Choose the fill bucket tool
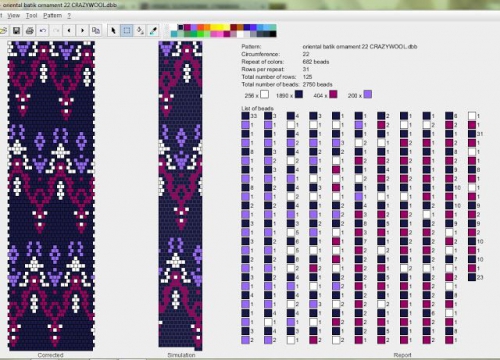 140,31
